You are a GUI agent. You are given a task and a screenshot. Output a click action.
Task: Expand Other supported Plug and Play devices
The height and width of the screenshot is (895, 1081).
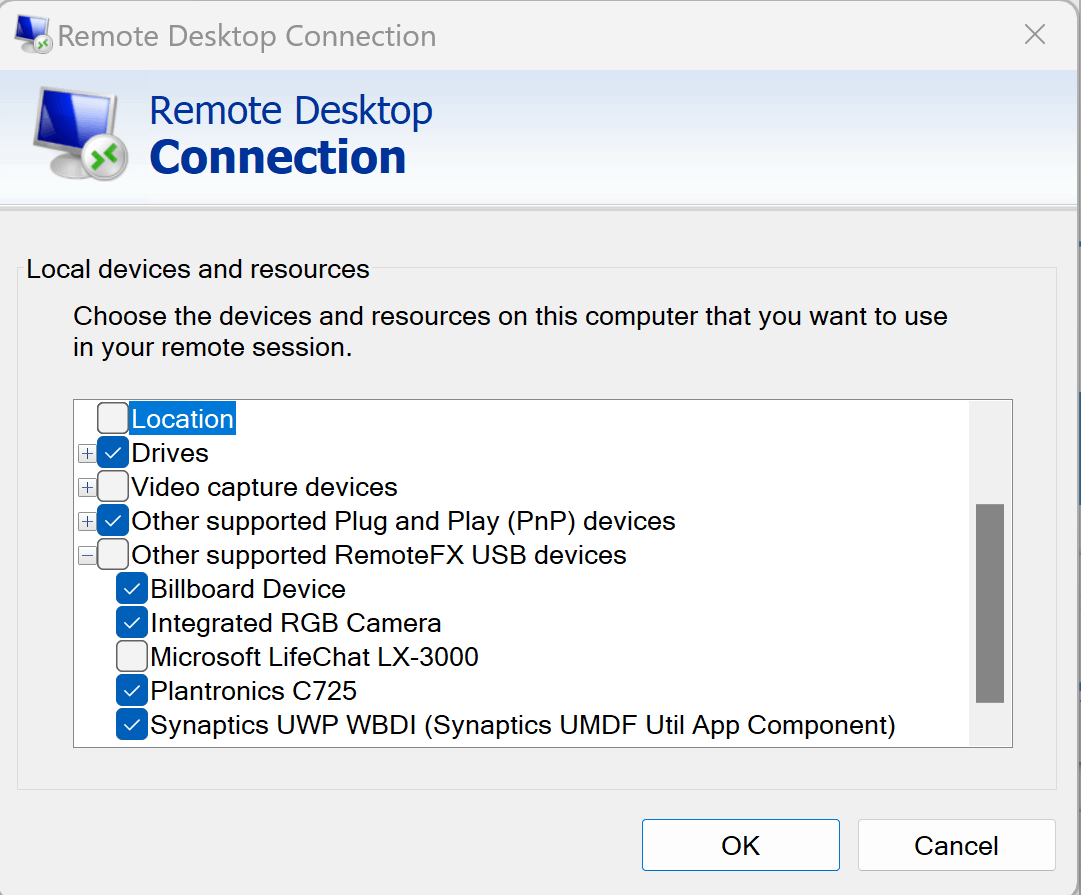click(x=87, y=522)
